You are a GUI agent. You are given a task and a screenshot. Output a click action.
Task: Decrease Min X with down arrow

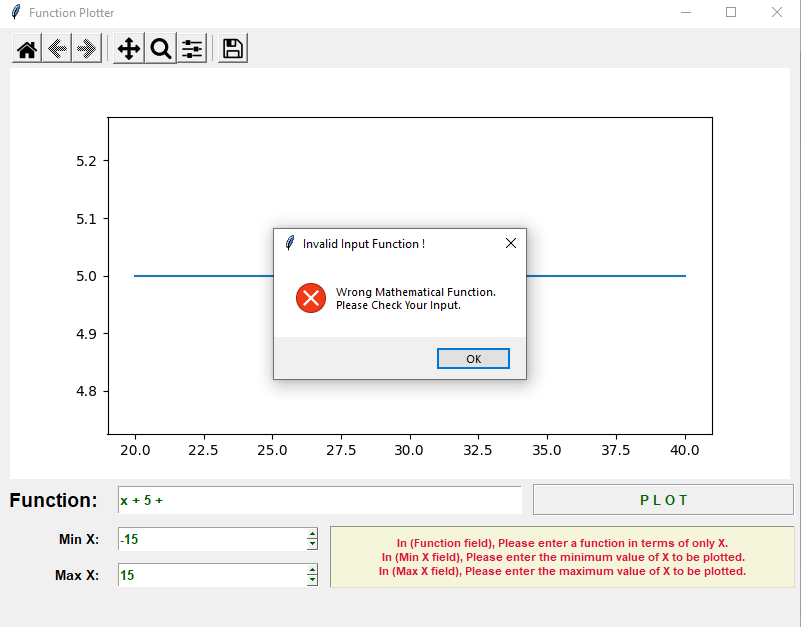pos(312,544)
